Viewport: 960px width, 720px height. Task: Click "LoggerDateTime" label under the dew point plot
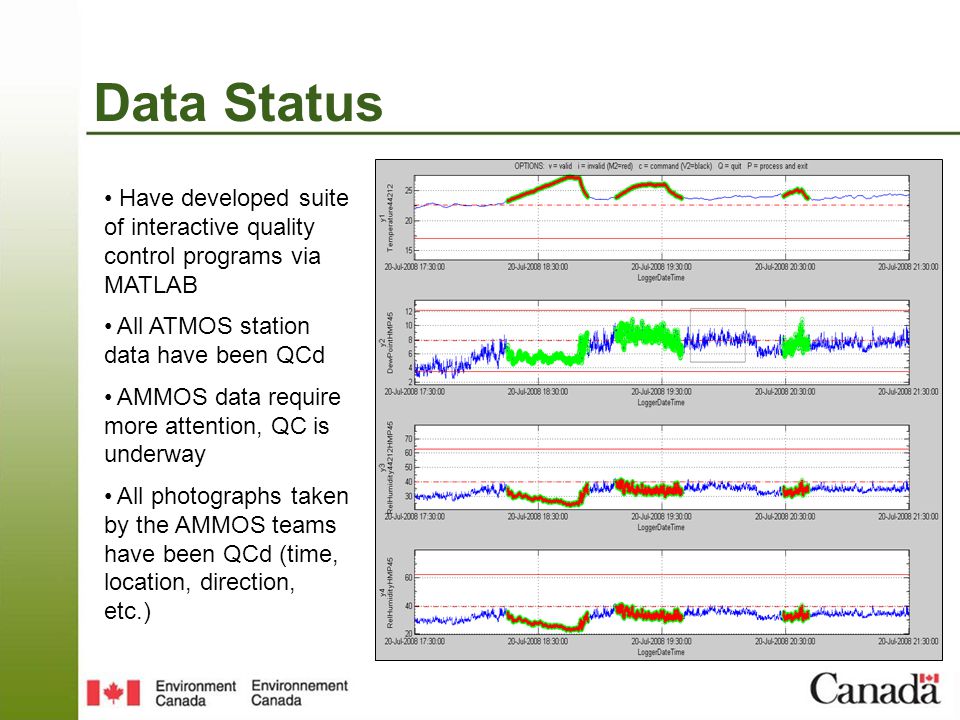(661, 403)
